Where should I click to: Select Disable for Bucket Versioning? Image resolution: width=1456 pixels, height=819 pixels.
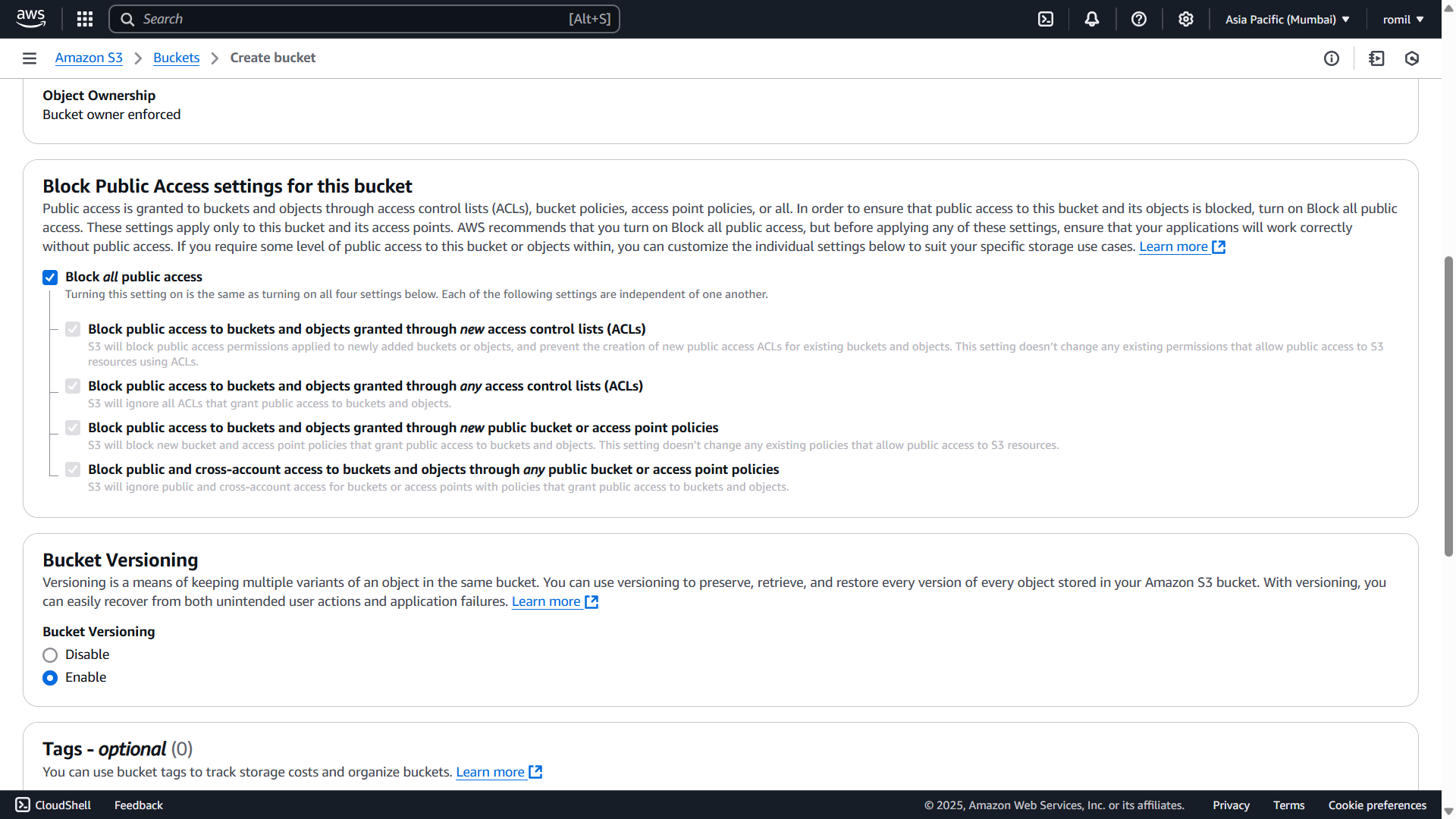coord(50,655)
